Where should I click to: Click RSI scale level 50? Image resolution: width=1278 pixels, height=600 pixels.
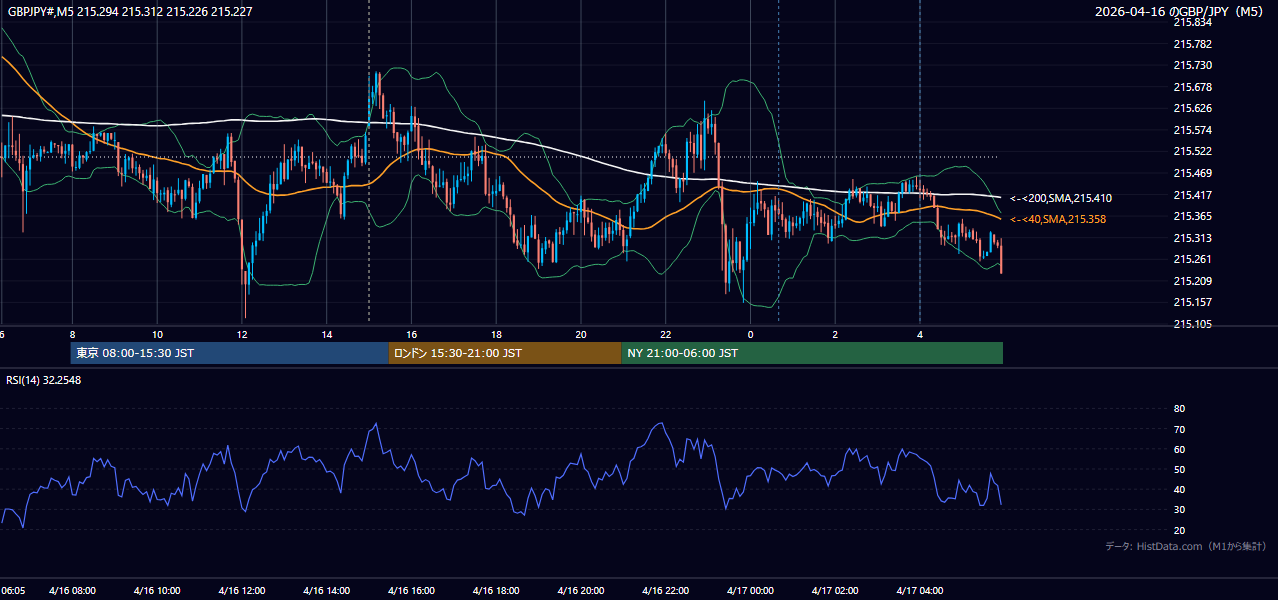(x=1179, y=469)
